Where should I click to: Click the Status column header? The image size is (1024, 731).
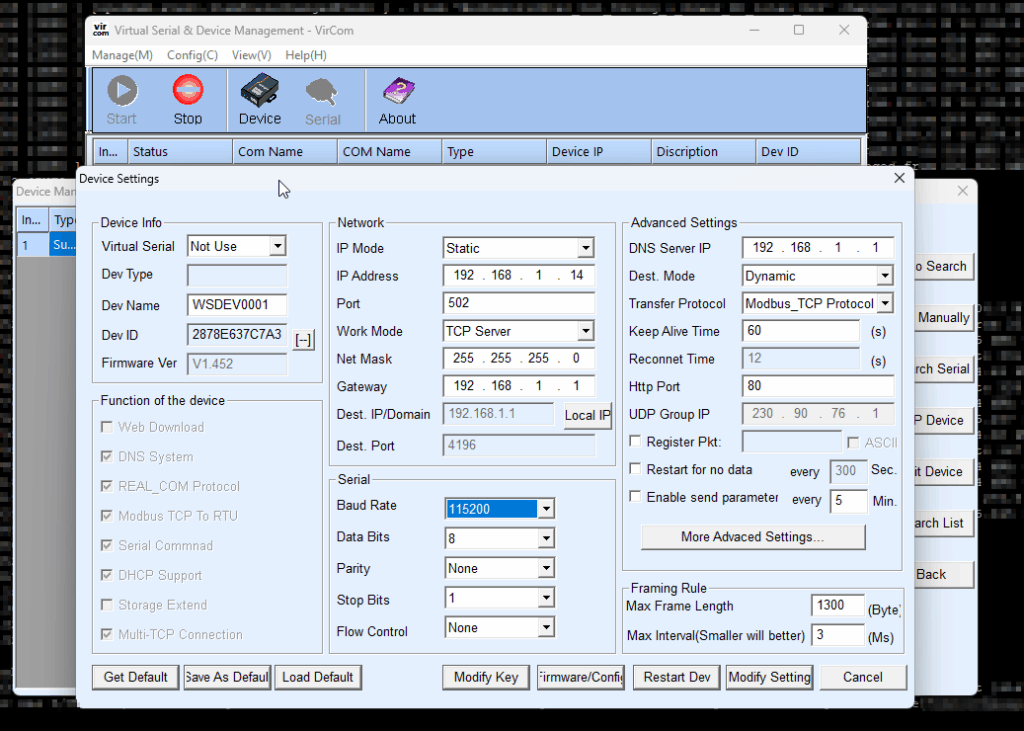(x=180, y=152)
